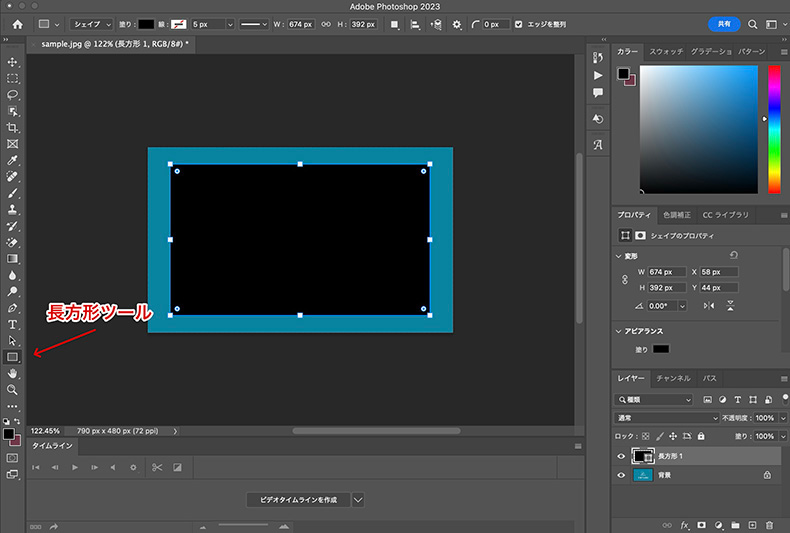Image resolution: width=790 pixels, height=533 pixels.
Task: Hide the 背景 layer
Action: pos(621,476)
